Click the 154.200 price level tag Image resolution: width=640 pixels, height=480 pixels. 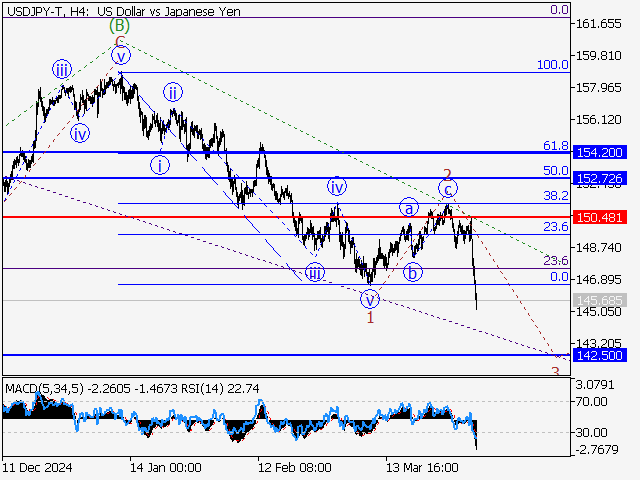(599, 152)
